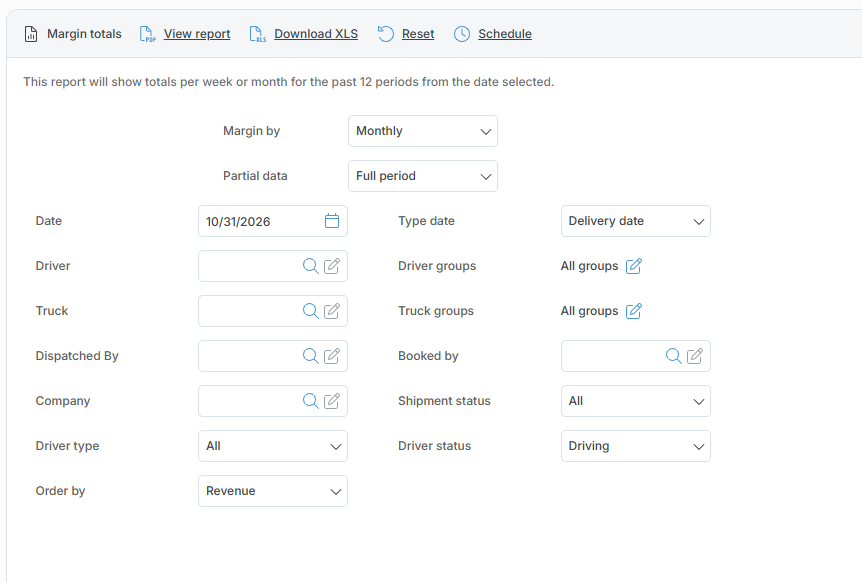
Task: Open the Driver type dropdown
Action: coord(273,446)
